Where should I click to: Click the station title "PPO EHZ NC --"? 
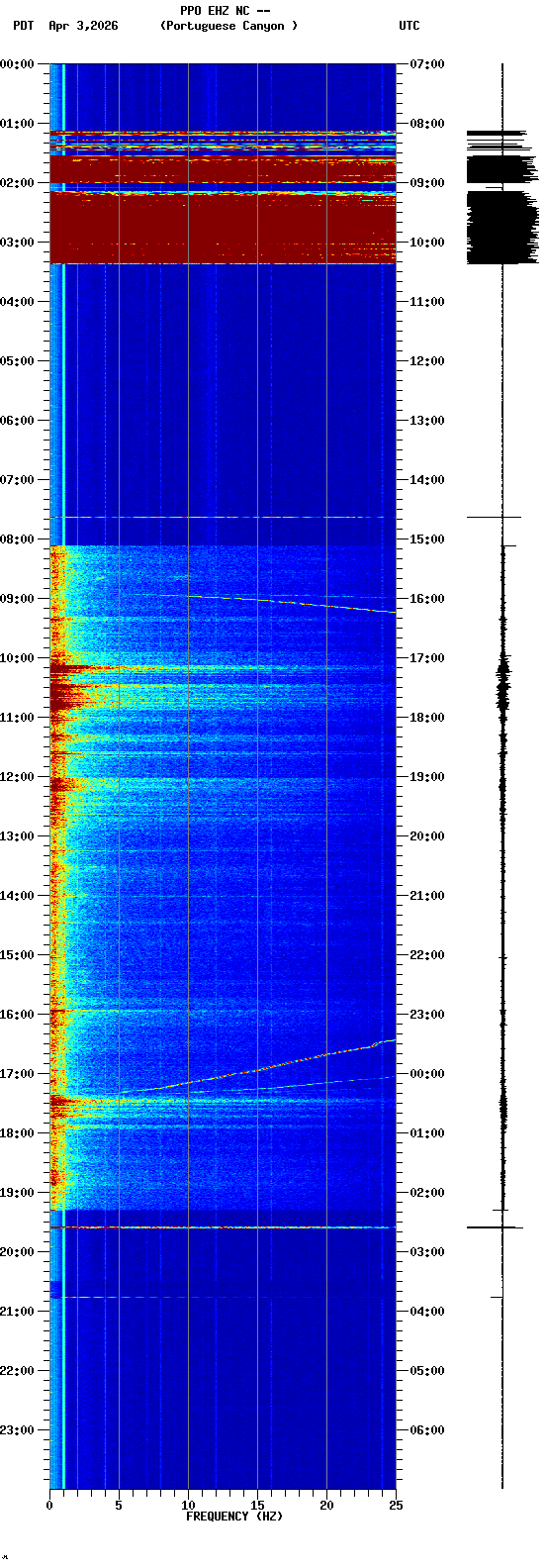pyautogui.click(x=226, y=11)
